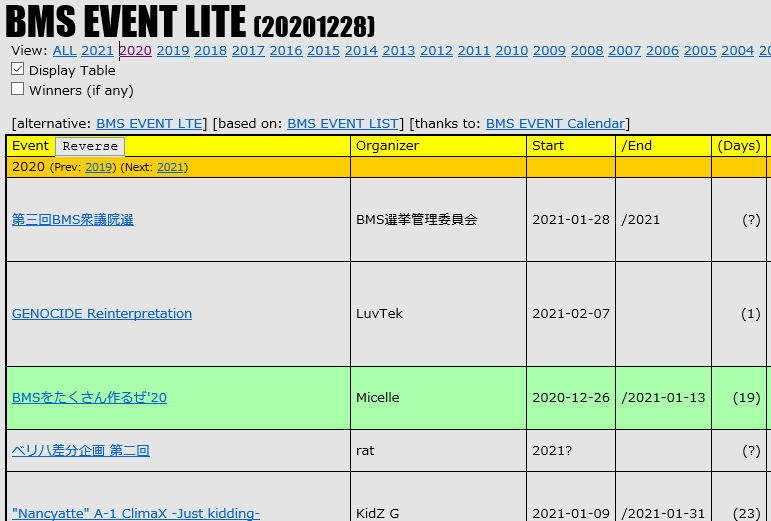The height and width of the screenshot is (521, 771).
Task: Jump to the 2006 events
Action: click(662, 51)
